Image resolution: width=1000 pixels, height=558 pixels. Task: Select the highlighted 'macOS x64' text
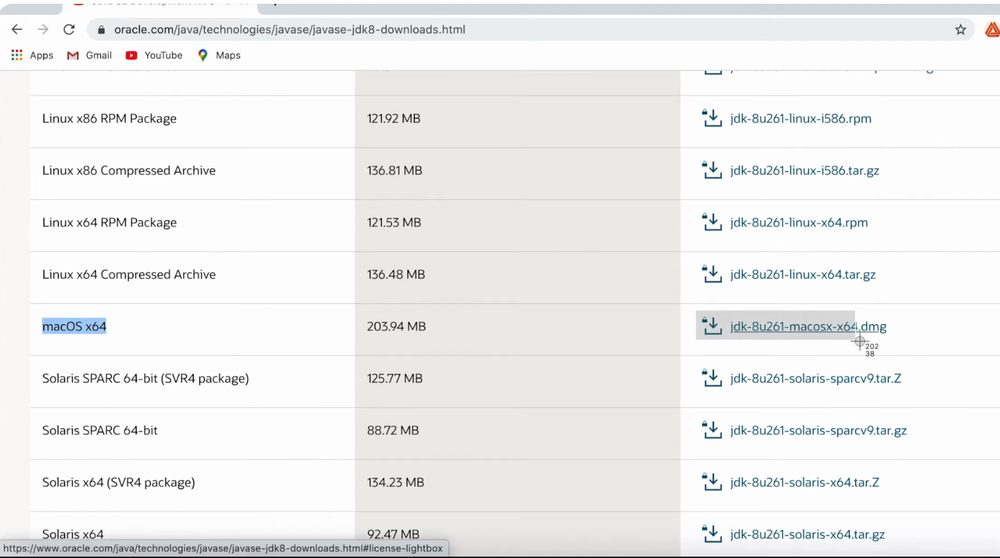(74, 327)
